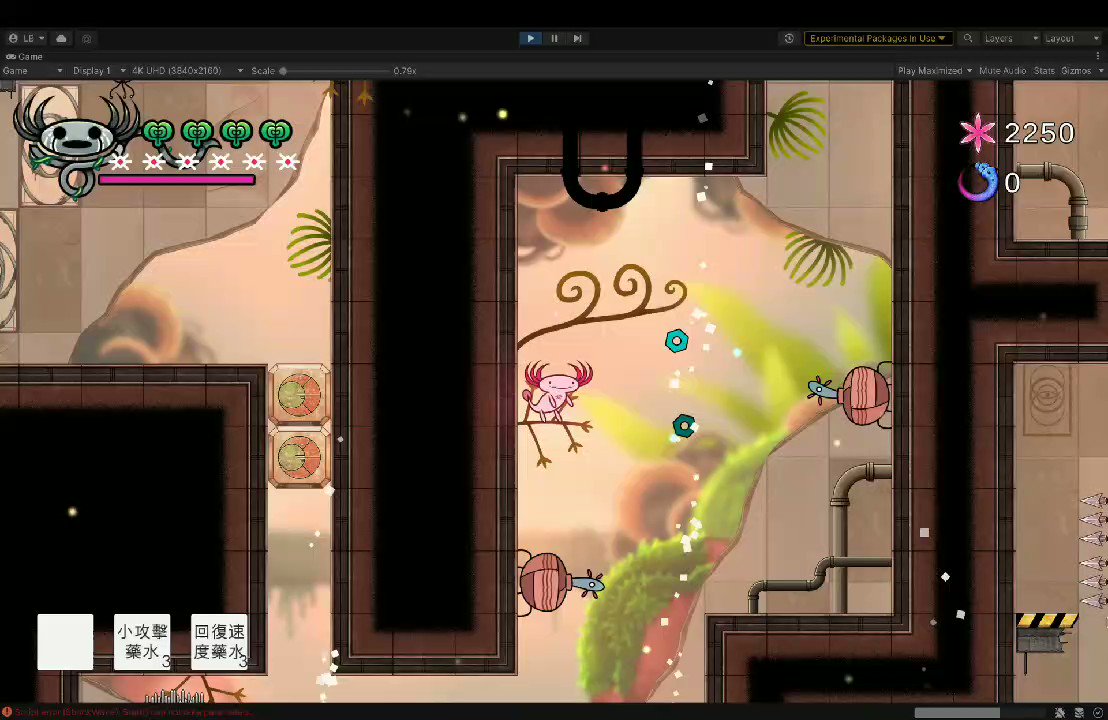Click the pink energy bar
Screen dimensions: 1108x720
(177, 180)
